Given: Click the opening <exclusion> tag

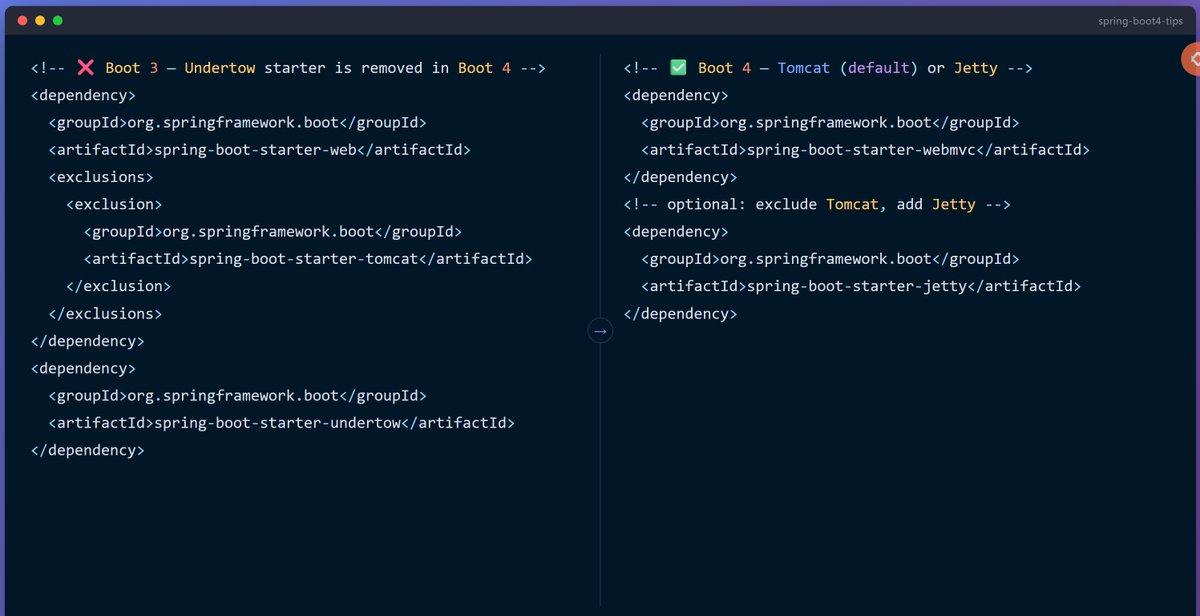Looking at the screenshot, I should tap(114, 204).
